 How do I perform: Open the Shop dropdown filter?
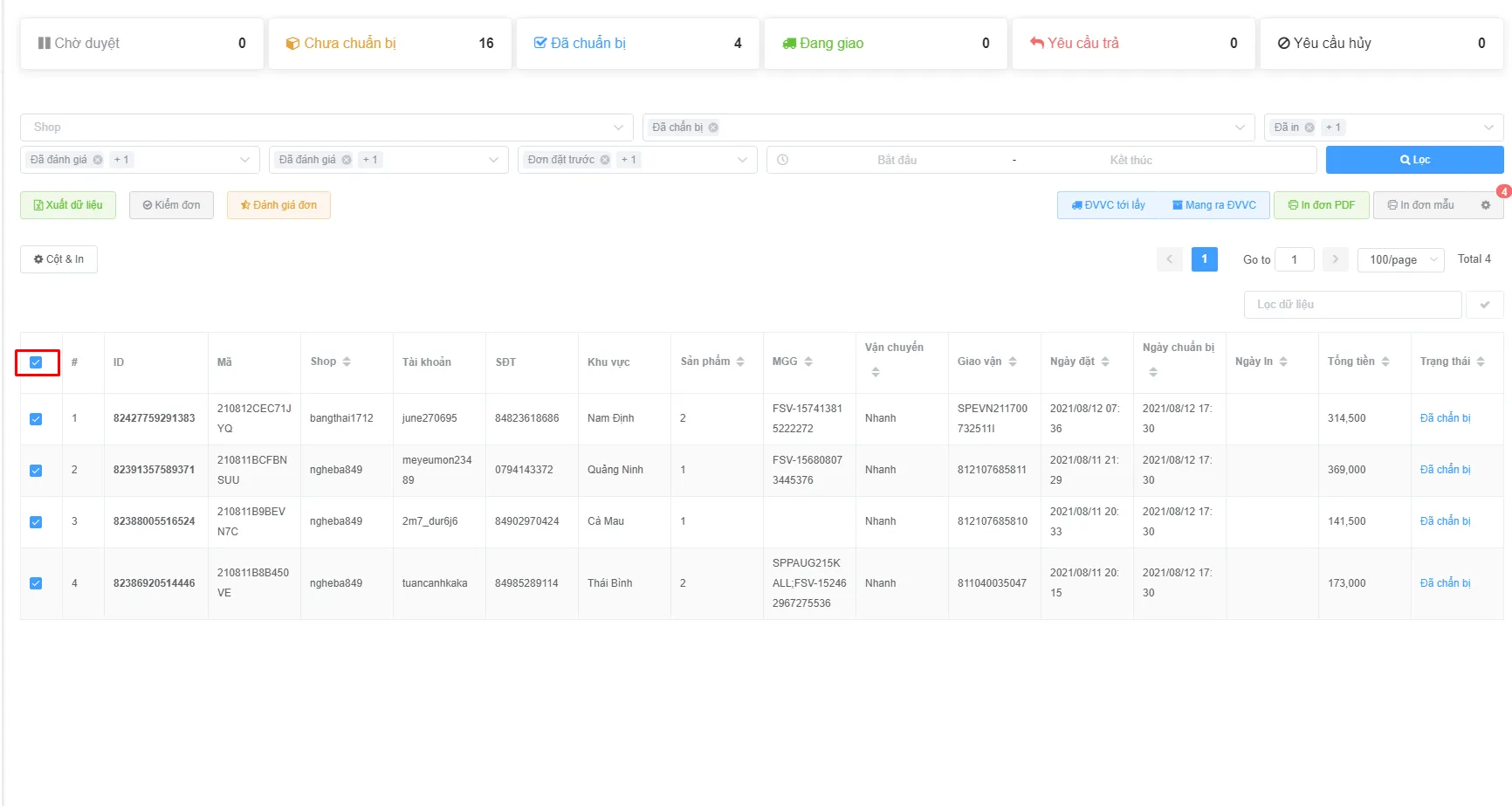click(326, 127)
